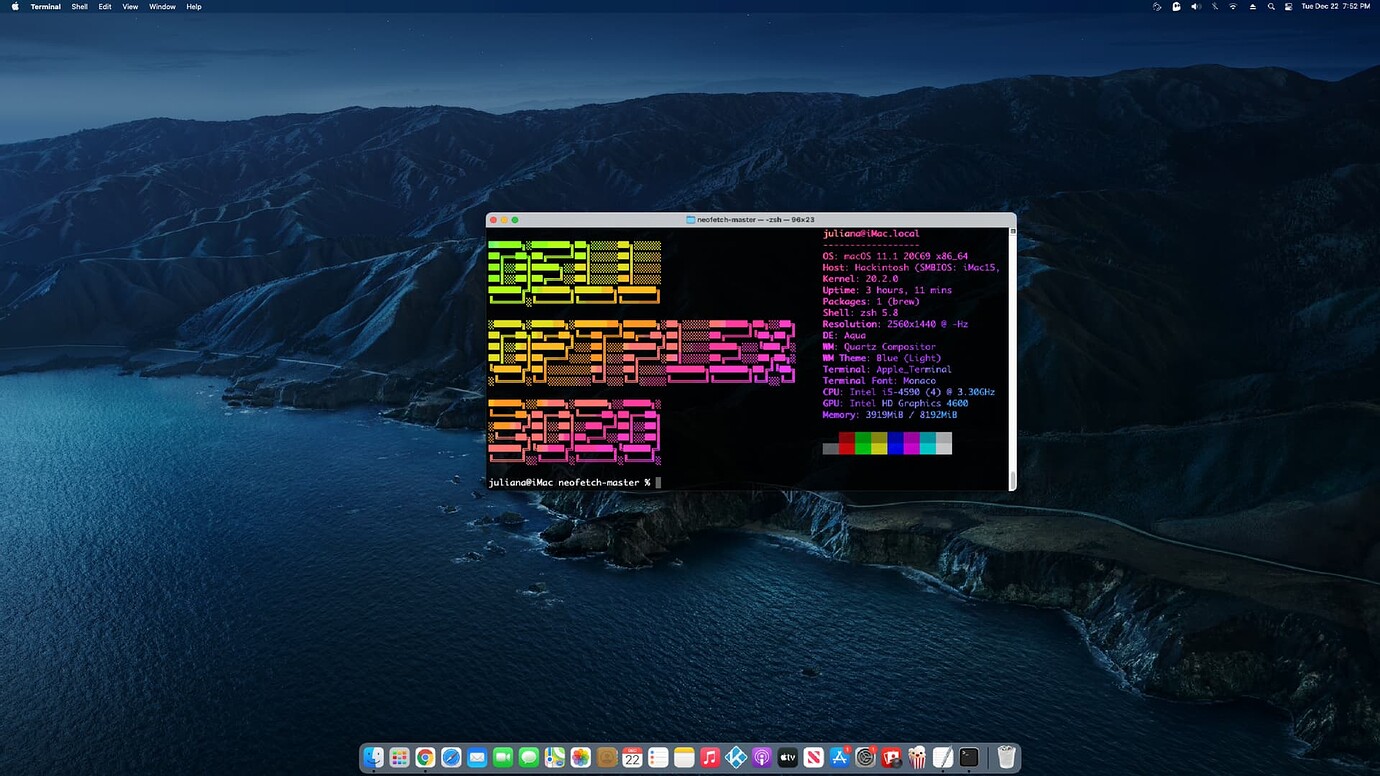Launch System Preferences from the Dock

pyautogui.click(x=866, y=757)
